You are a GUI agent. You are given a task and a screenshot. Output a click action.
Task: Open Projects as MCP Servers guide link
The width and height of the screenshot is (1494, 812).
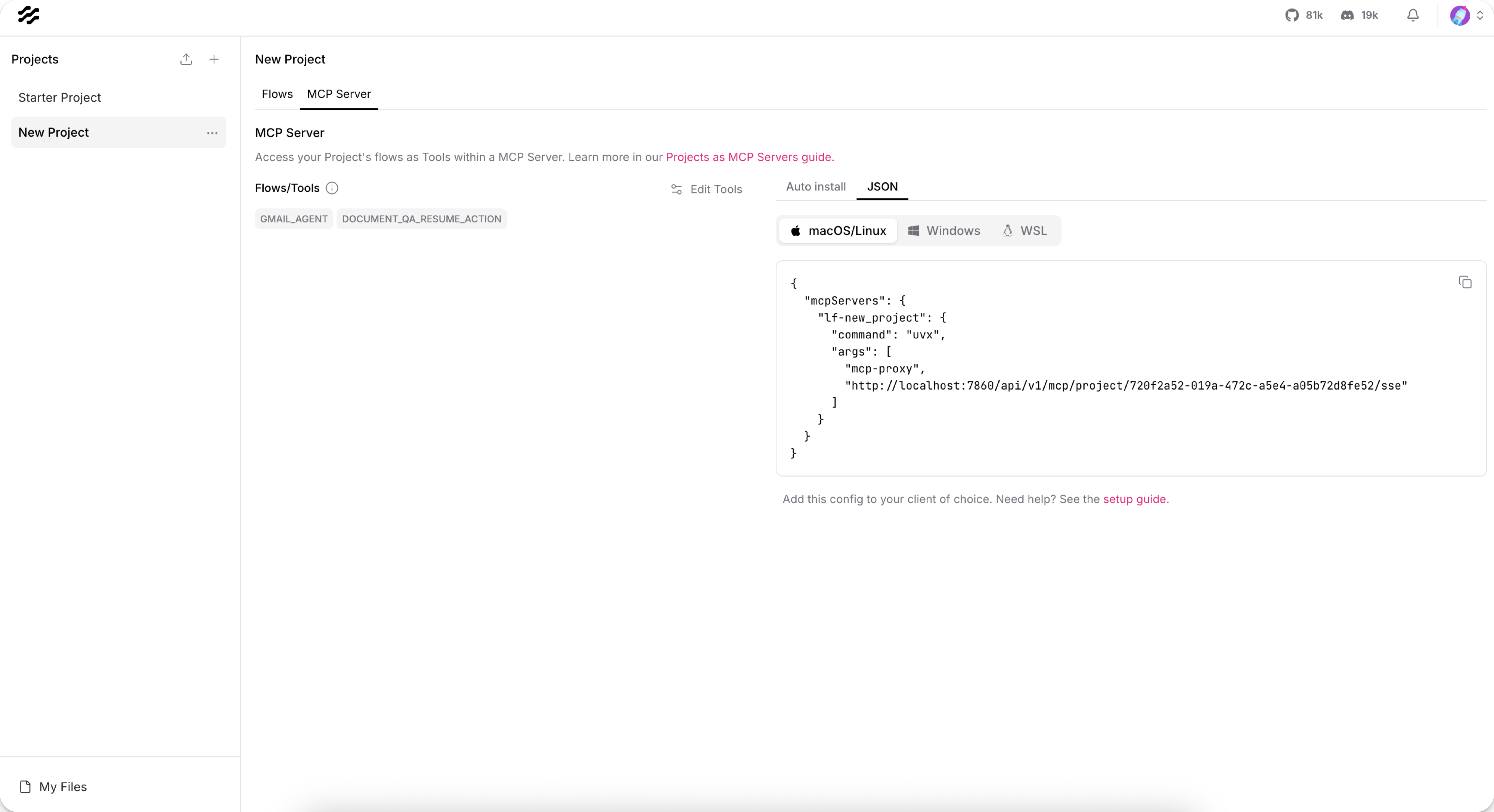click(749, 157)
